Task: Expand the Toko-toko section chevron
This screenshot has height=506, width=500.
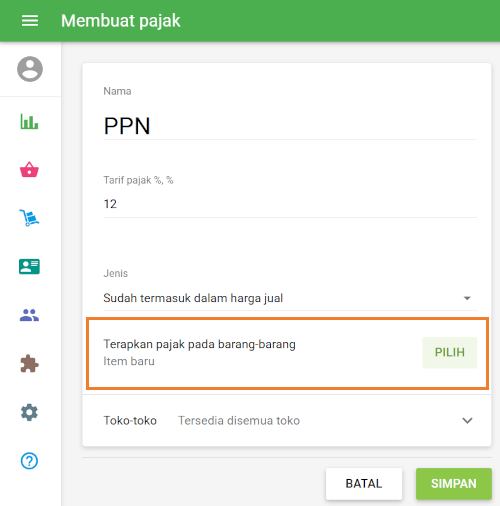Action: pos(467,421)
